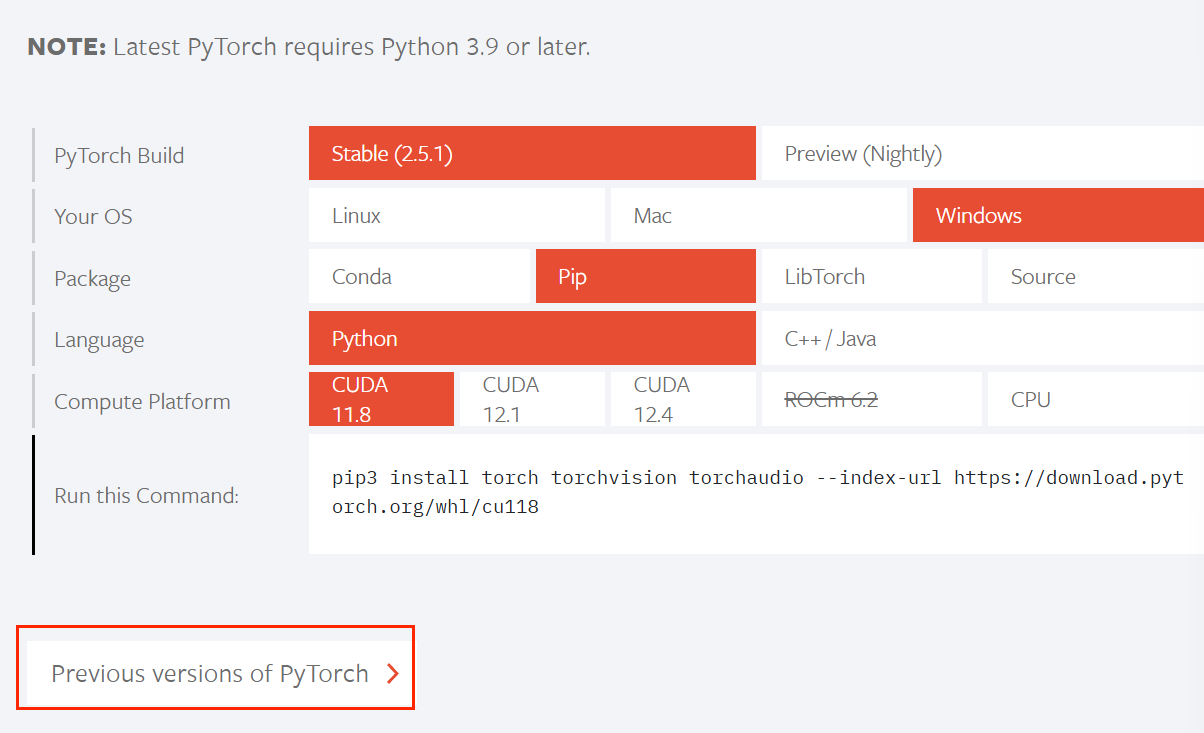Pick C++ / Java as the language
The image size is (1204, 733).
pyautogui.click(x=983, y=338)
